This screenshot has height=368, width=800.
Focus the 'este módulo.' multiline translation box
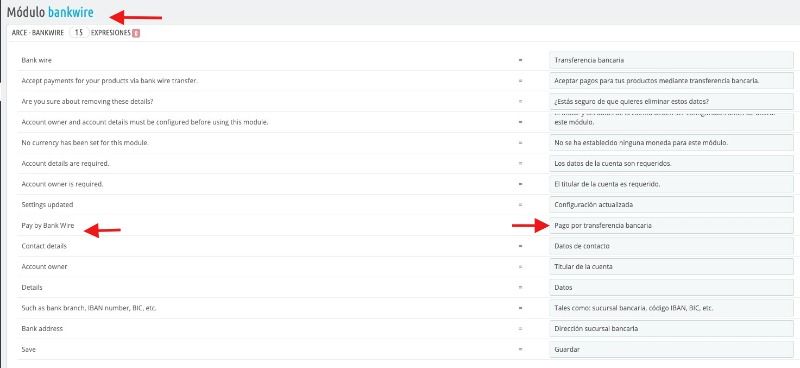pos(671,121)
